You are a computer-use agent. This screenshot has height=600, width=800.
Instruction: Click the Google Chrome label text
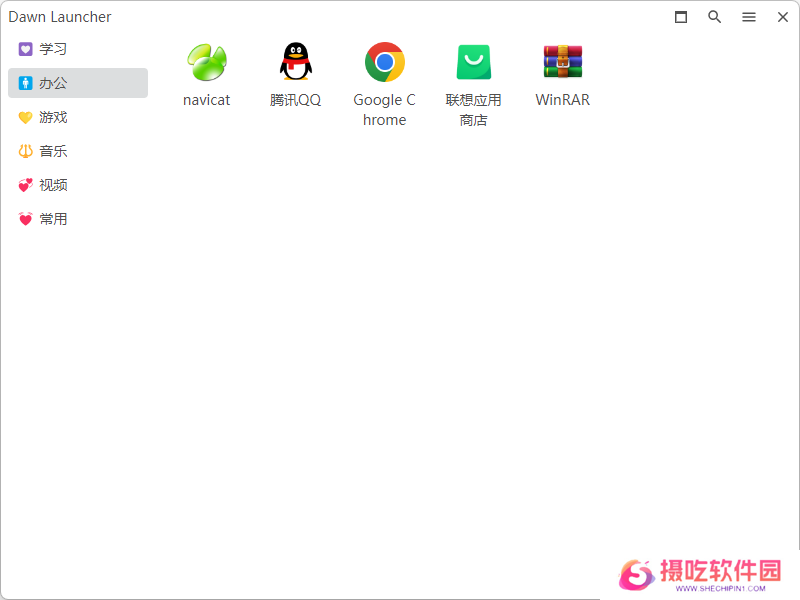click(x=385, y=110)
